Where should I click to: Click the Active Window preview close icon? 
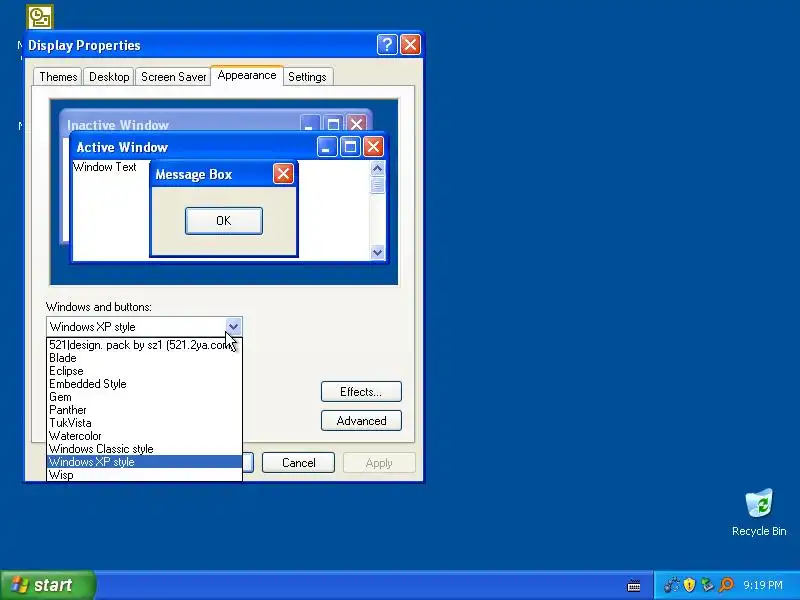click(x=373, y=147)
